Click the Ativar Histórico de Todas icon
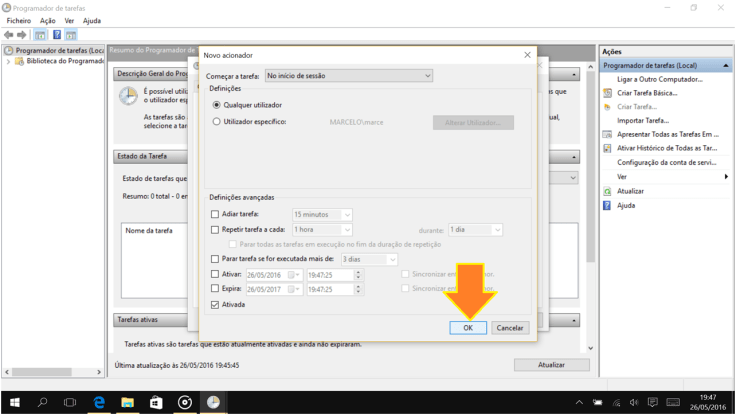This screenshot has height=415, width=736. 607,148
